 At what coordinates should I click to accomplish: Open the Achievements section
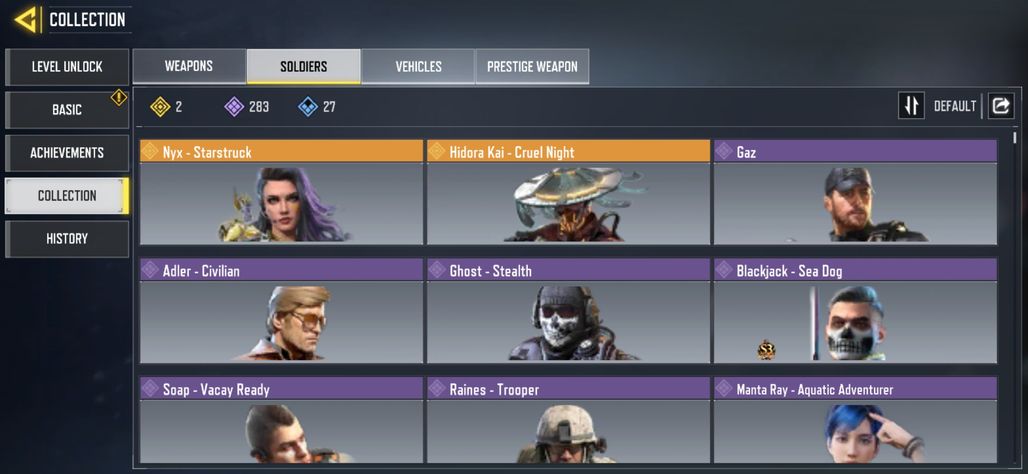tap(67, 153)
